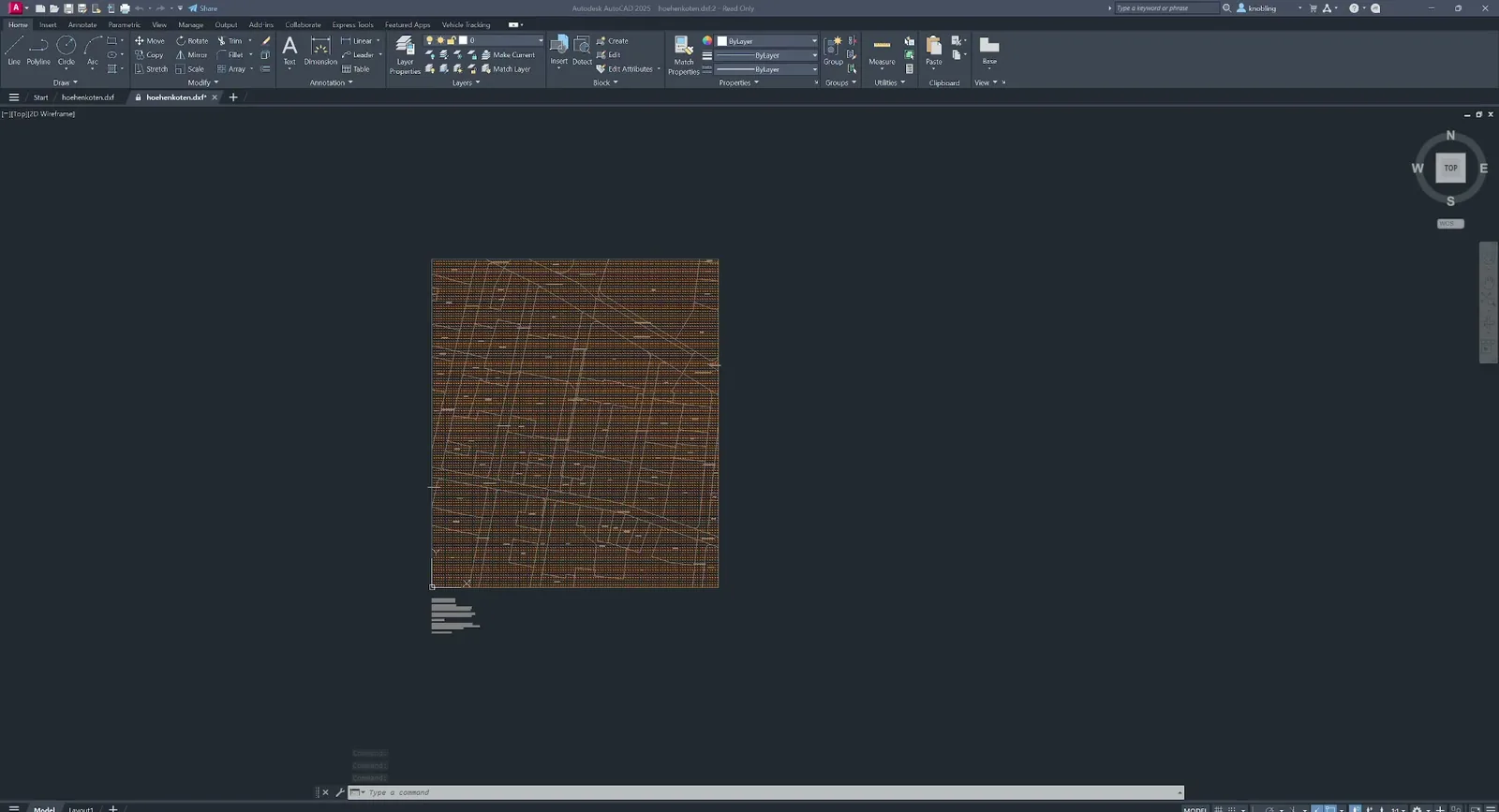Open Layer Properties manager
The width and height of the screenshot is (1499, 812).
405,55
